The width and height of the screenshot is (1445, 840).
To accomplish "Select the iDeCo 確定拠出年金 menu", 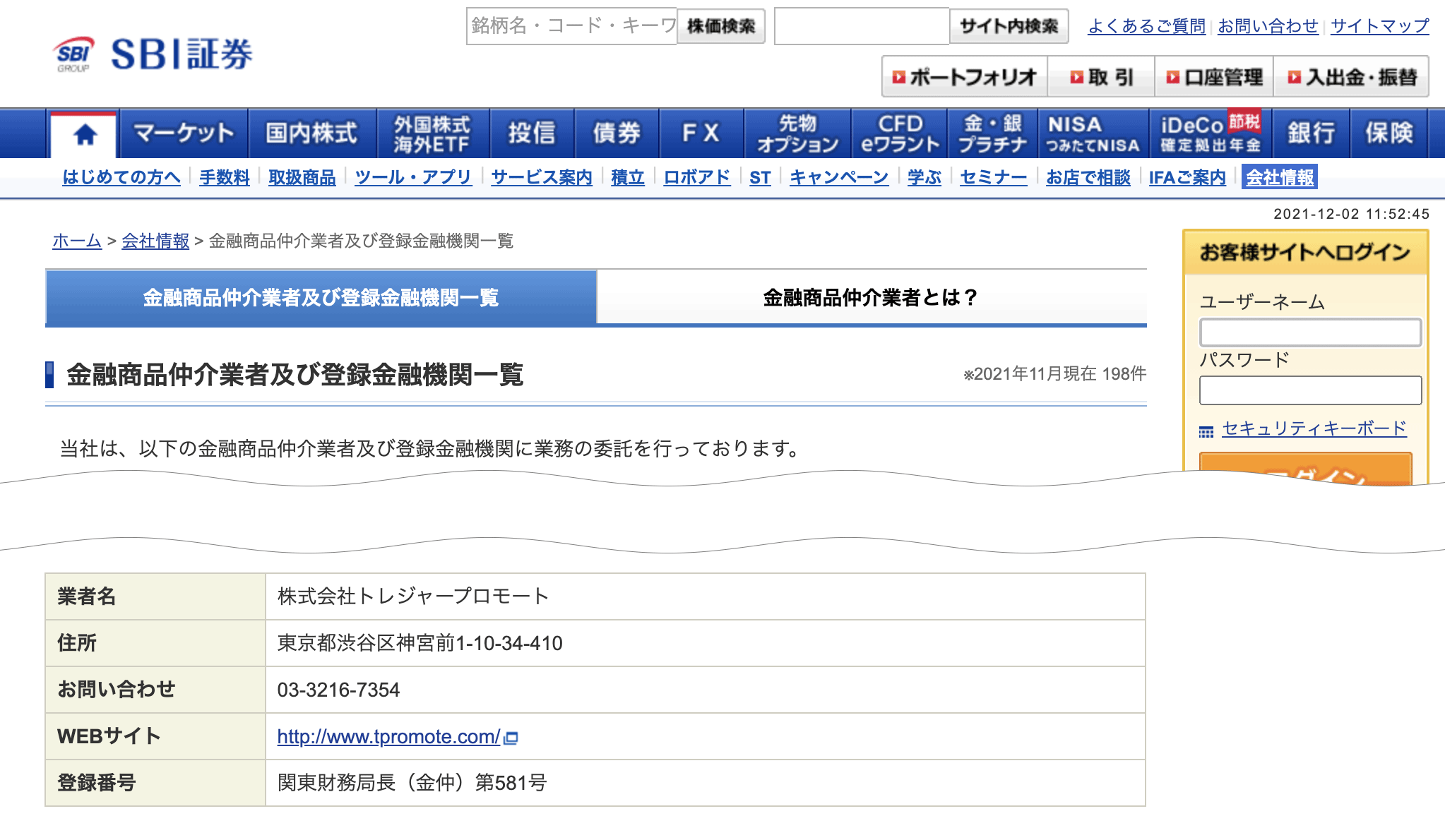I will [x=1211, y=133].
